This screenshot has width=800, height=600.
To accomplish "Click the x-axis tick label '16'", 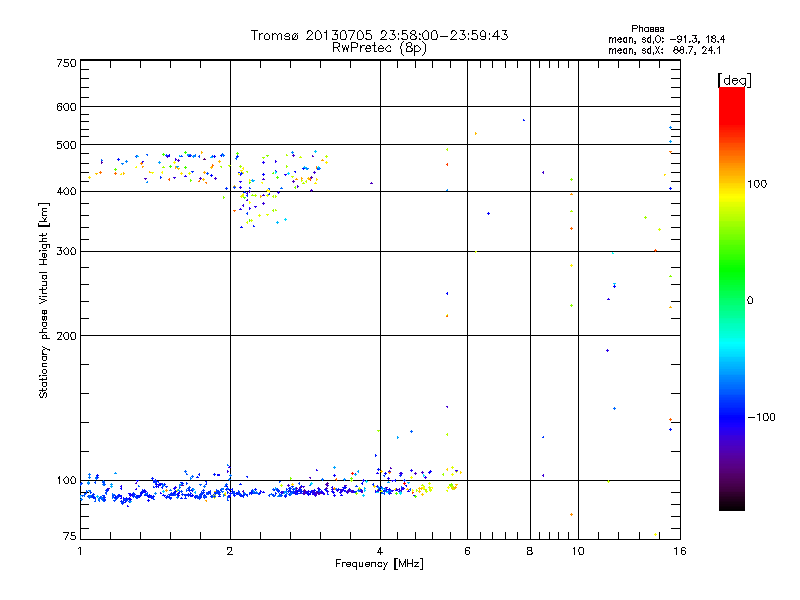I will tap(680, 551).
